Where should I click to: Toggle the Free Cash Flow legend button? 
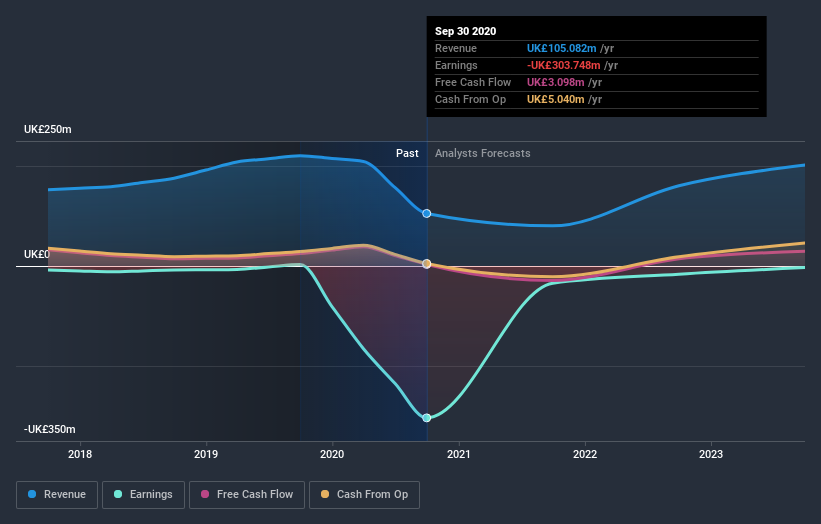[247, 495]
